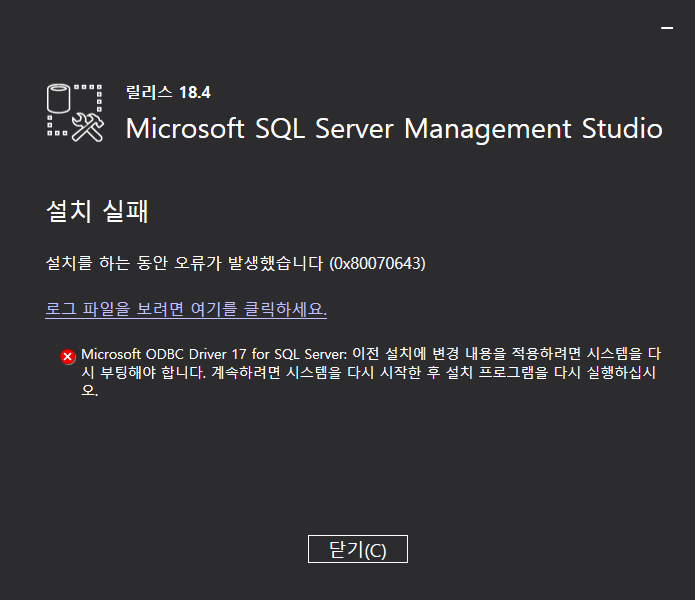The width and height of the screenshot is (695, 600).
Task: Open the log file link 로그 파일을 보려면
Action: (186, 309)
